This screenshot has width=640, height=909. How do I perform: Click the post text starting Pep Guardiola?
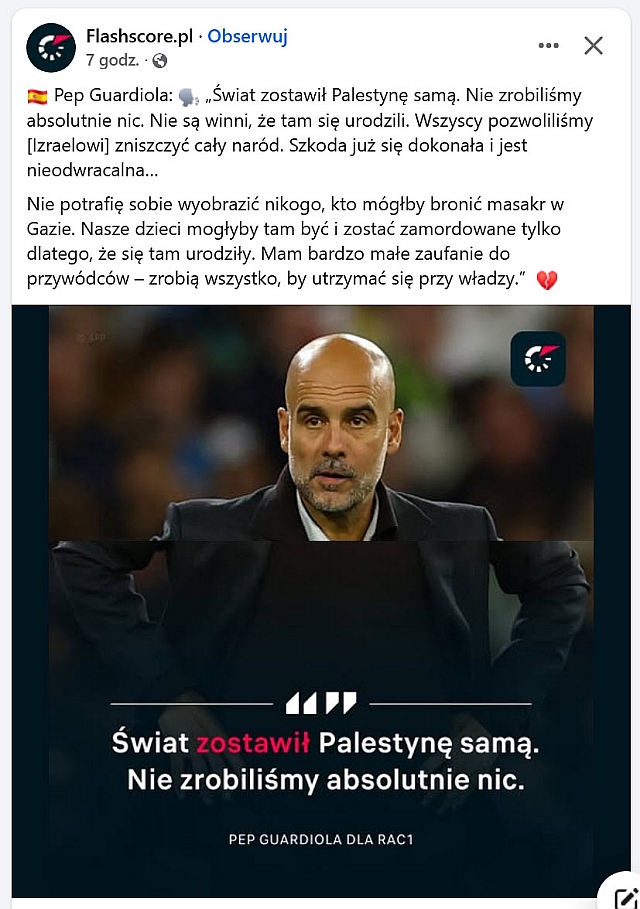[x=310, y=133]
